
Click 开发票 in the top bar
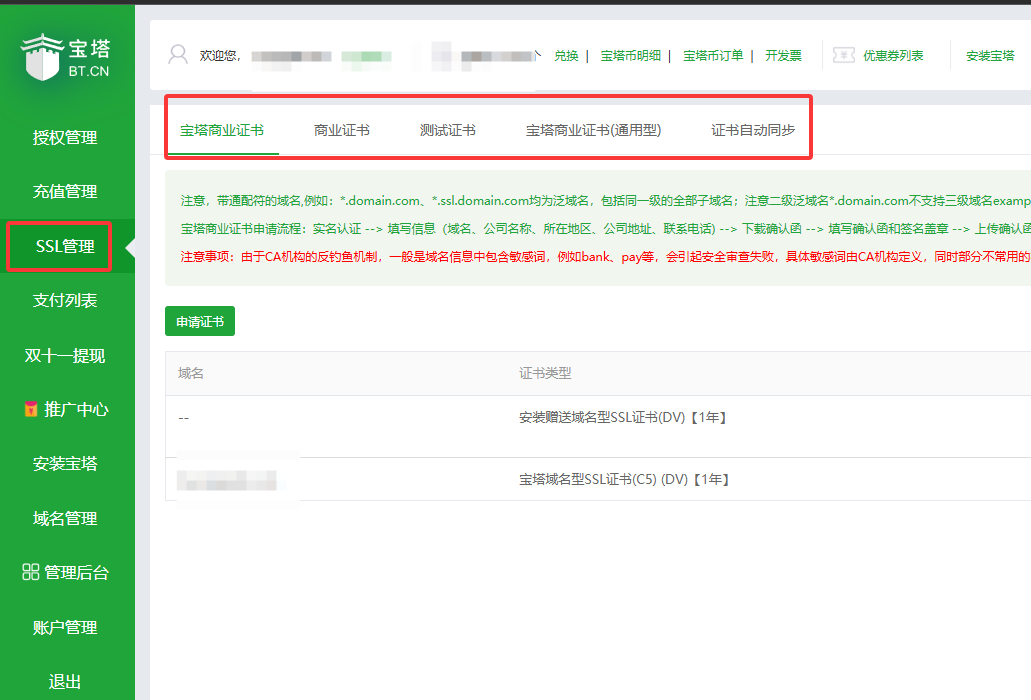tap(782, 55)
